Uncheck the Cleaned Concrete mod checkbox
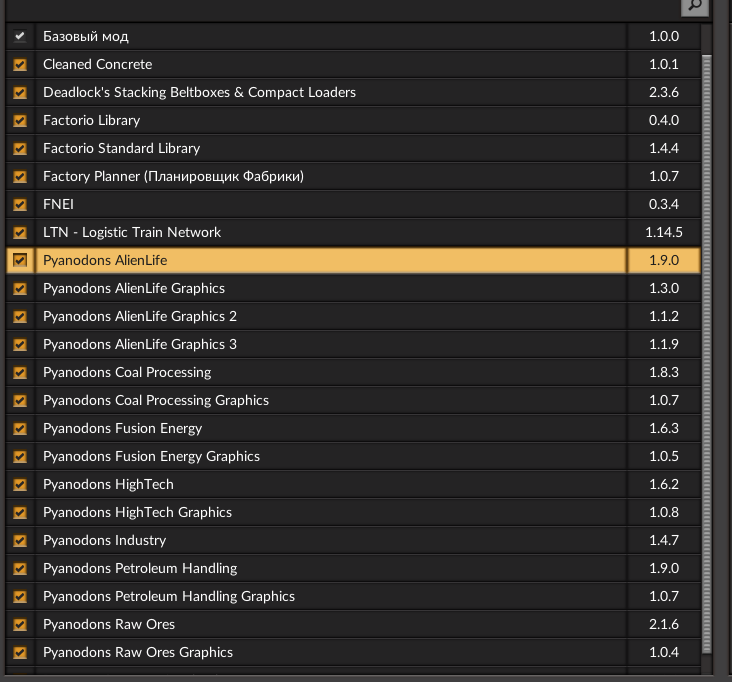The height and width of the screenshot is (682, 732). point(20,64)
